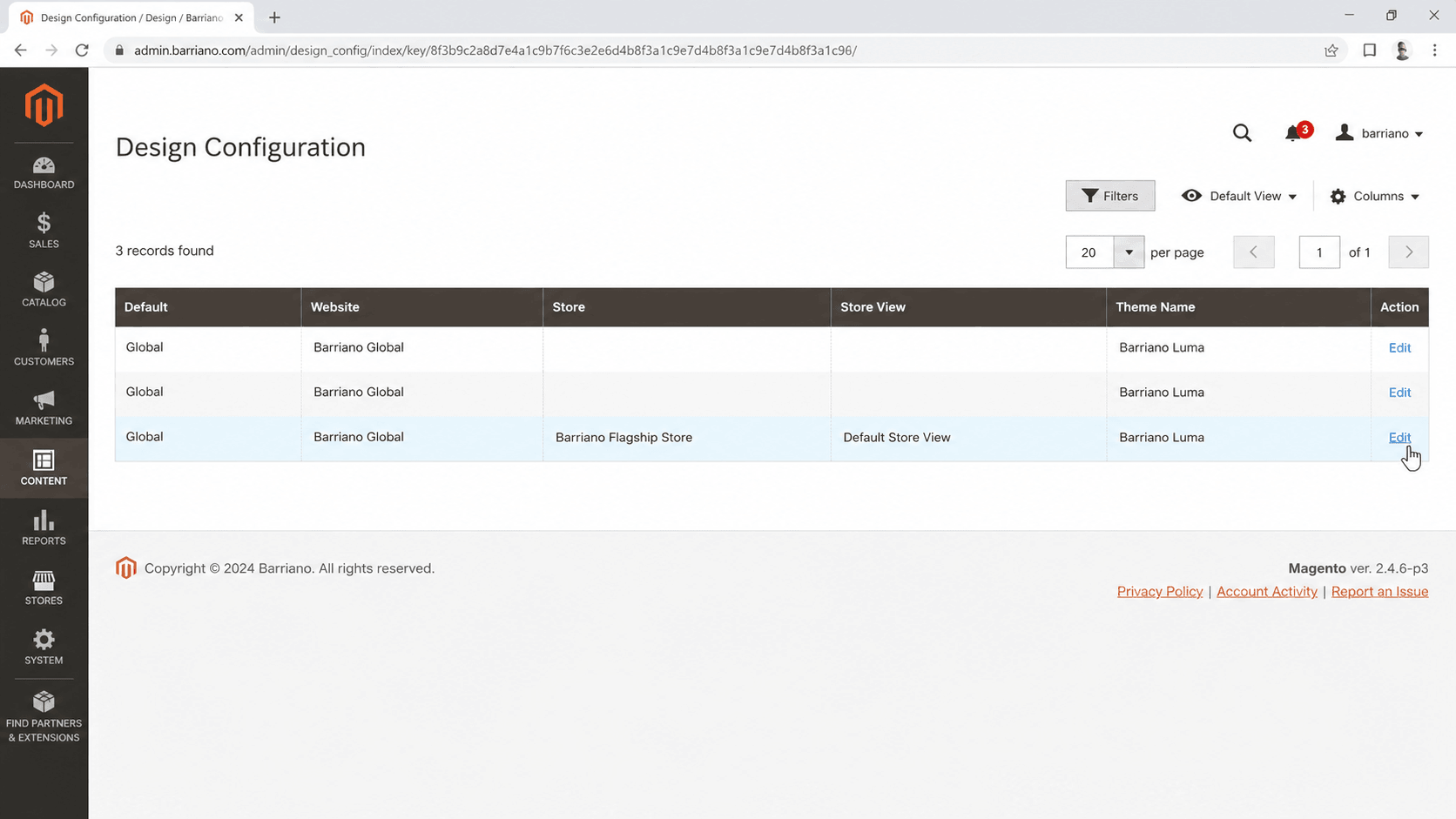Select the Design Configuration browser tab

(x=131, y=17)
